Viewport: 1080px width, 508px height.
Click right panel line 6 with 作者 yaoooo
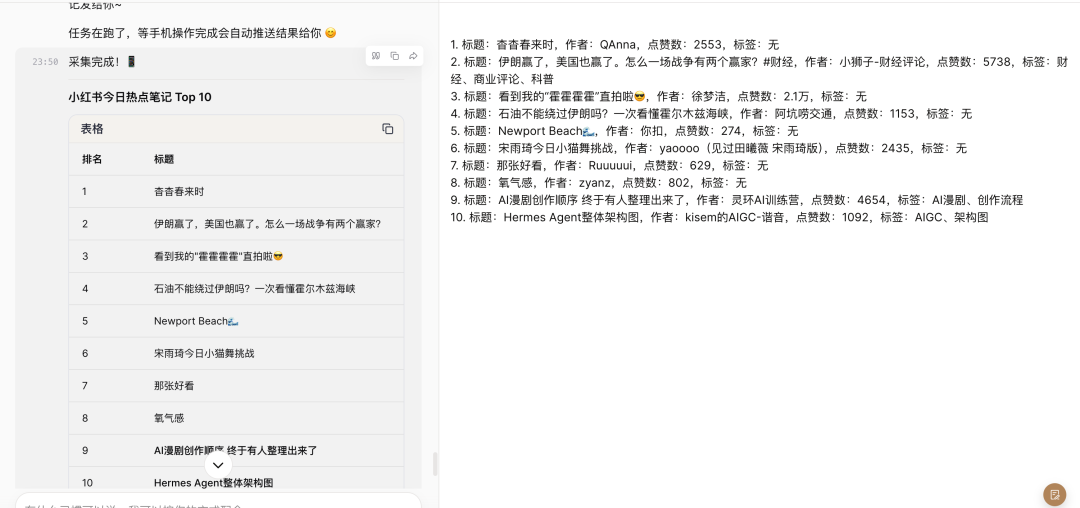[x=709, y=148]
